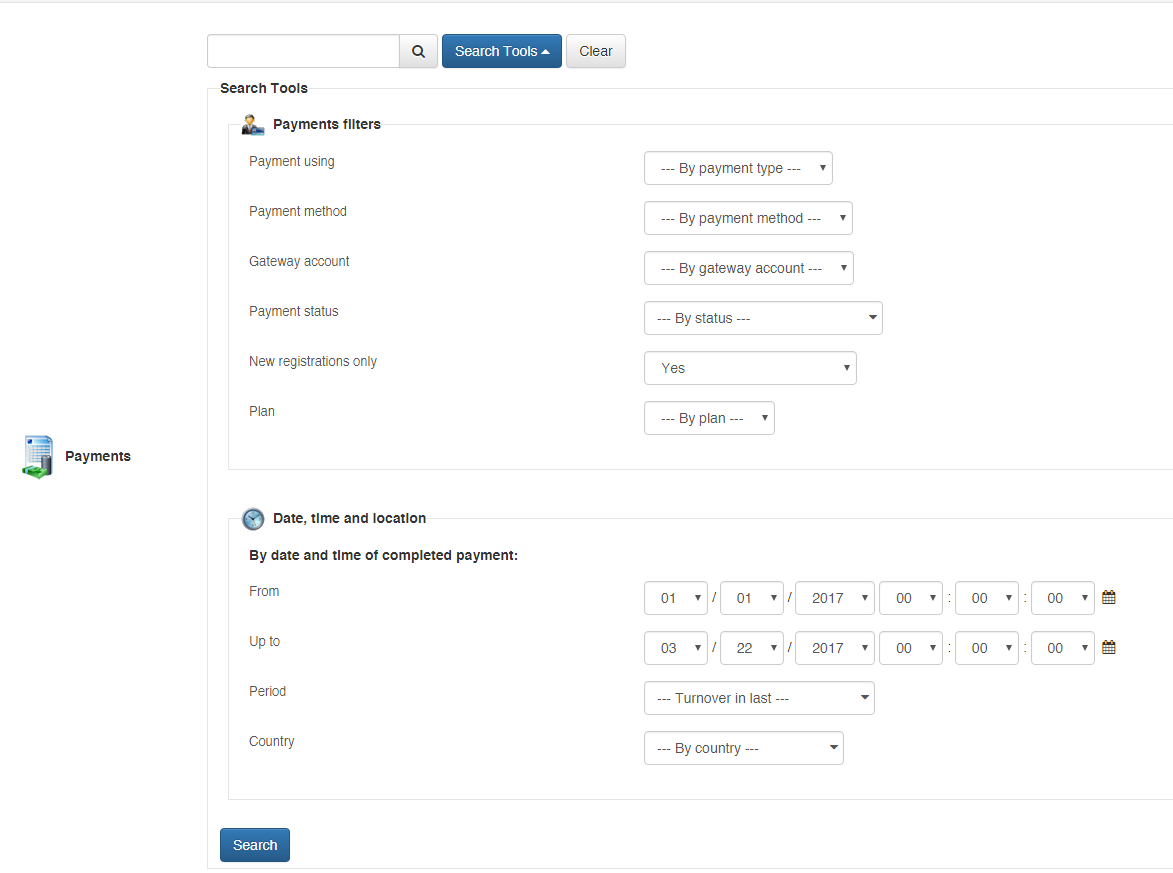The width and height of the screenshot is (1173, 873).
Task: Click the Clear button
Action: [595, 51]
